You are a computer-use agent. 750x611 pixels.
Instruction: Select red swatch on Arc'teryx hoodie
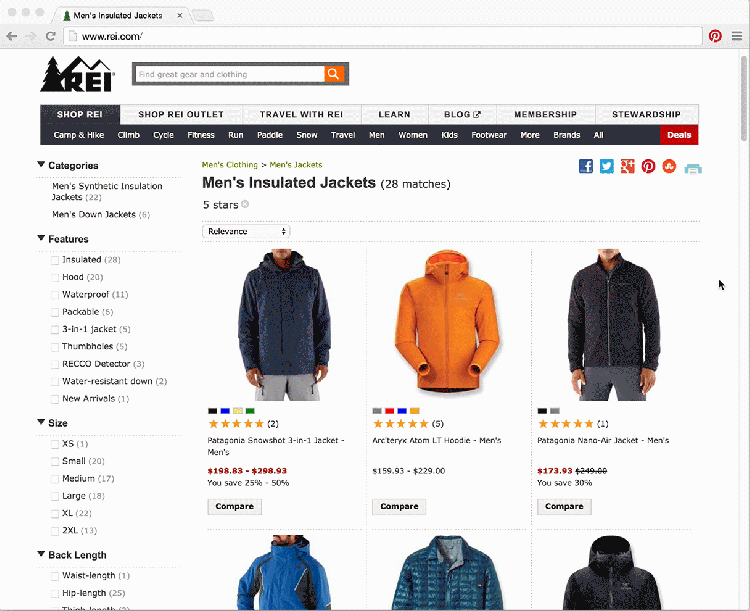click(x=389, y=411)
